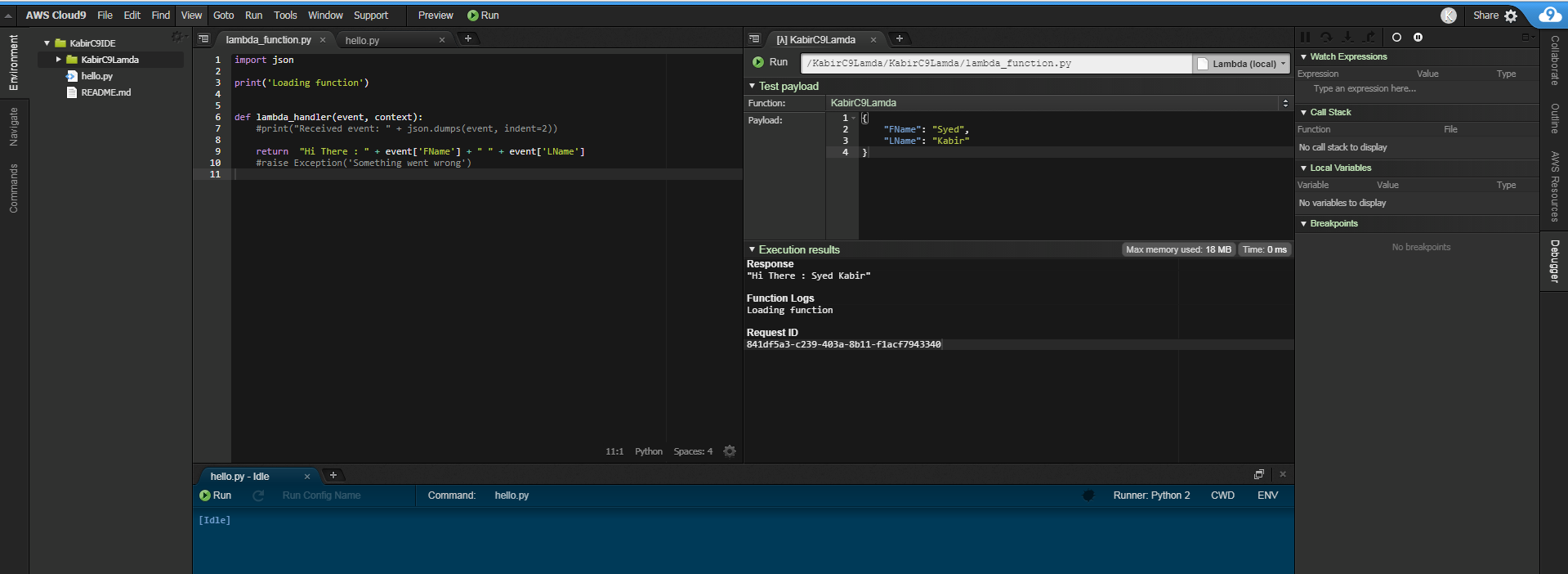Open the Collaborate side panel

click(1554, 61)
